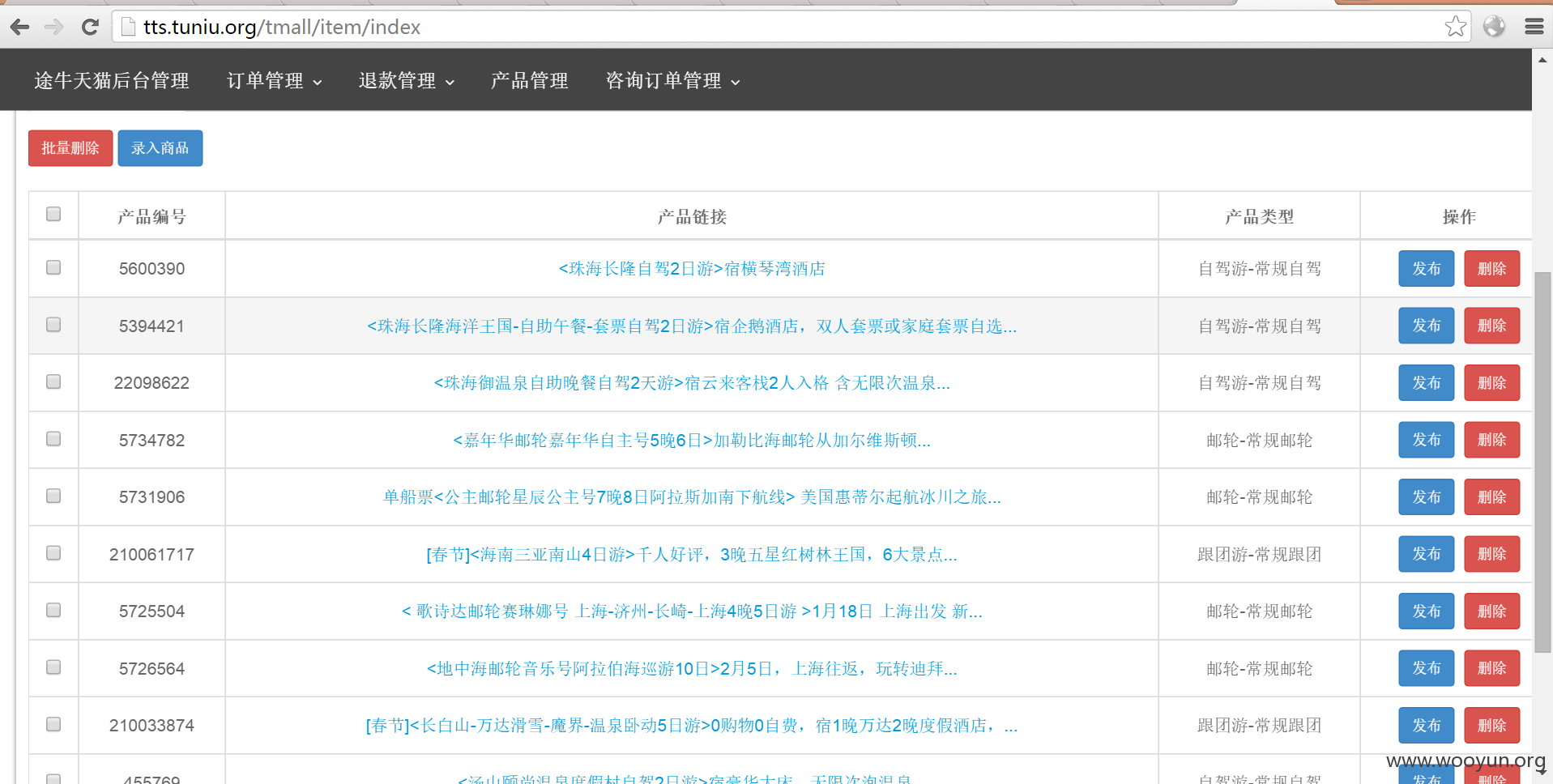Click 删除 for product 5600390

click(1491, 269)
